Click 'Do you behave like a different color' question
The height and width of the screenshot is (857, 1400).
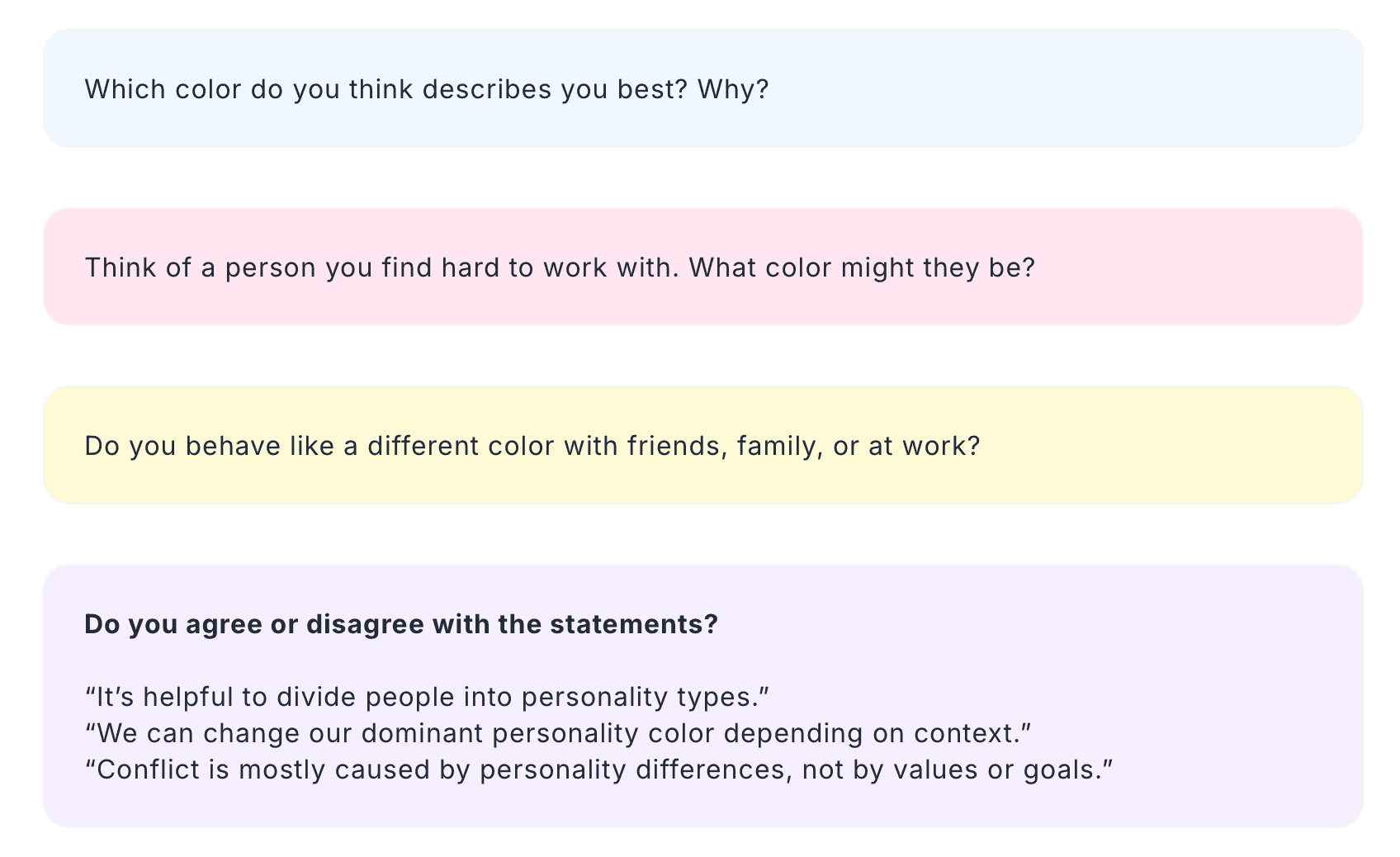coord(320,446)
